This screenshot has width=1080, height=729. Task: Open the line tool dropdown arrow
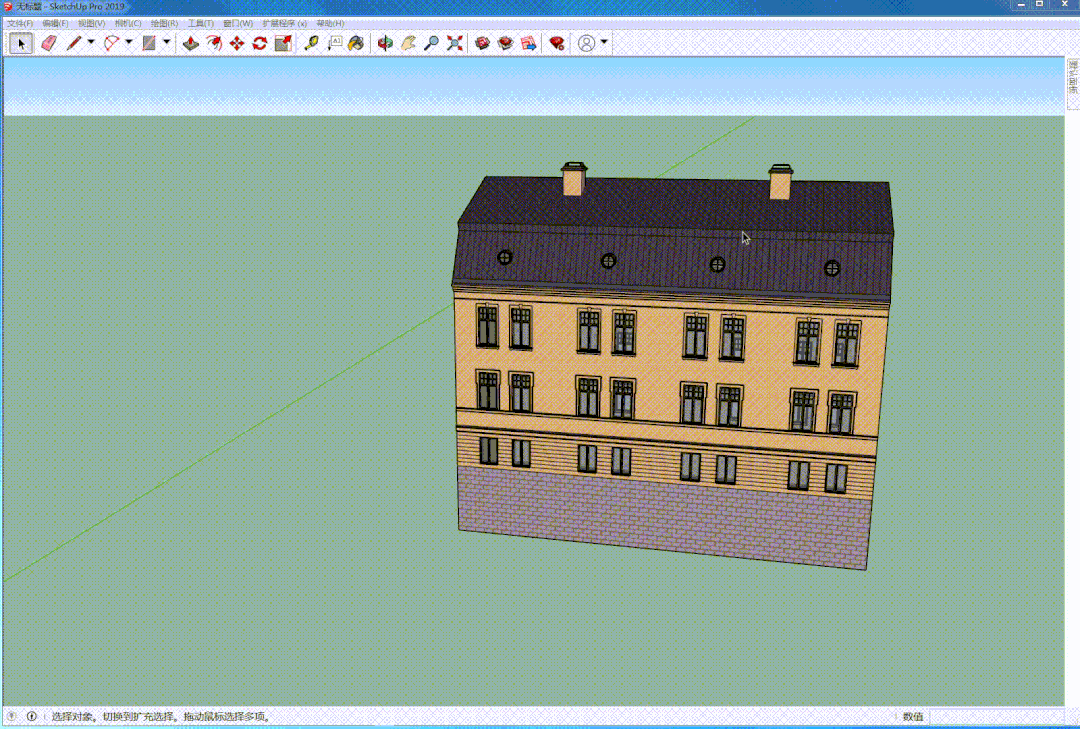tap(90, 43)
